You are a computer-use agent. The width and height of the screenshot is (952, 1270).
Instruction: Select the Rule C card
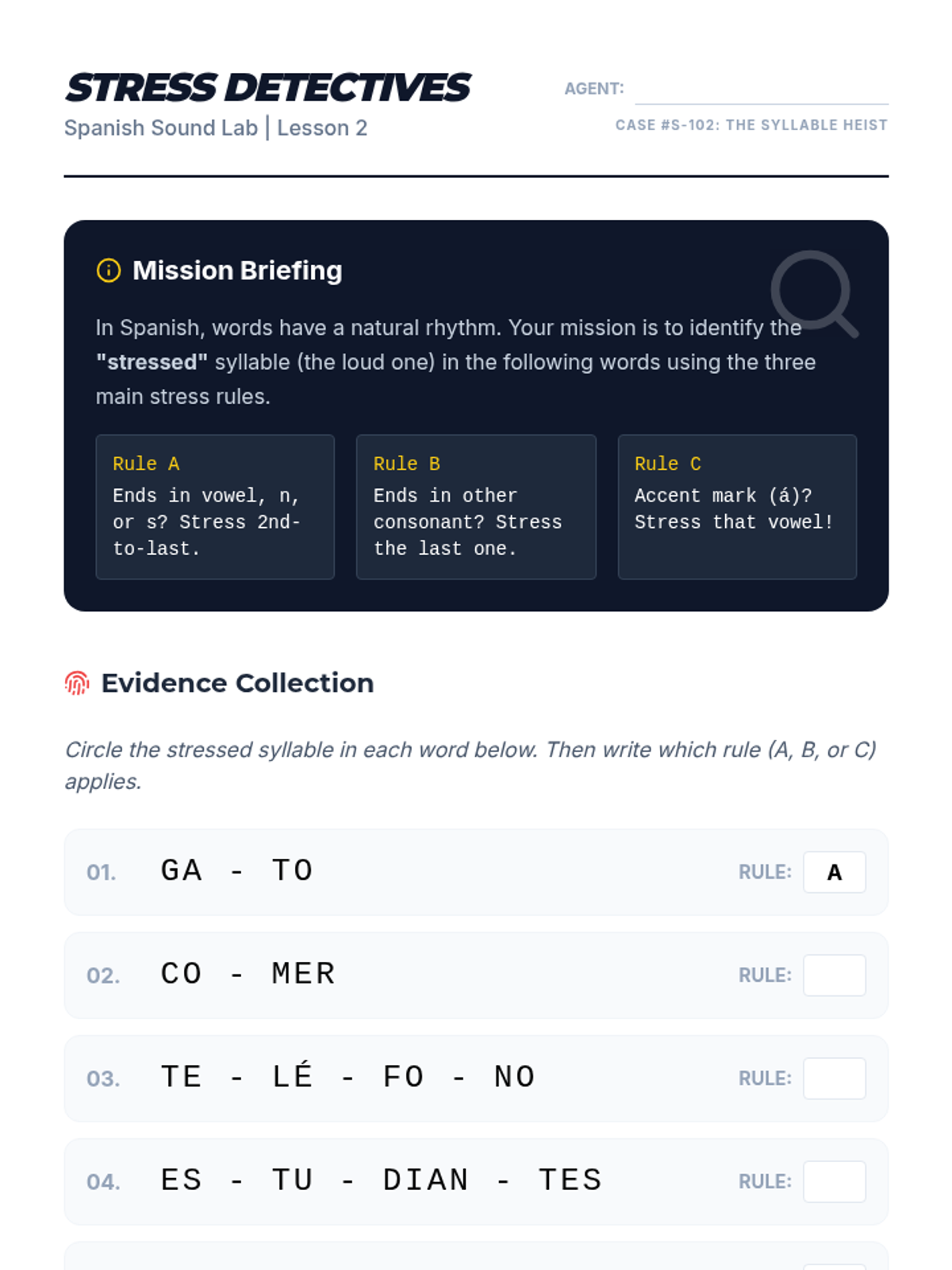tap(737, 506)
